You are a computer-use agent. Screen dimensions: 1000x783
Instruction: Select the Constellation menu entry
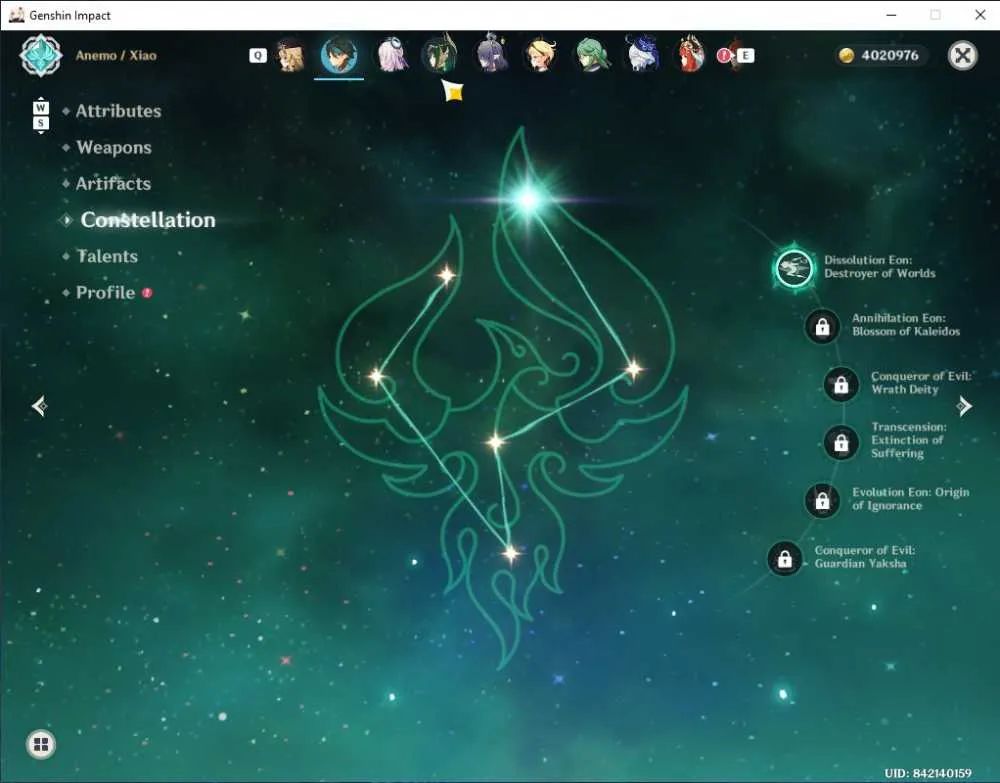[x=148, y=220]
